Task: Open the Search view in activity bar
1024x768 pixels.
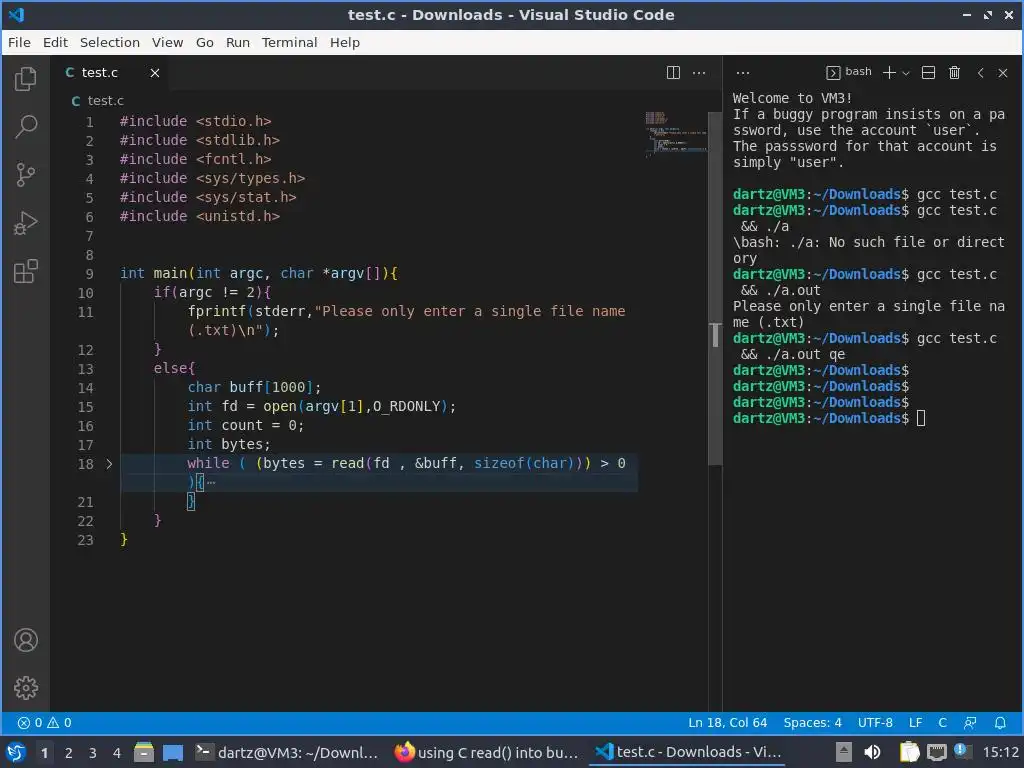Action: tap(25, 127)
